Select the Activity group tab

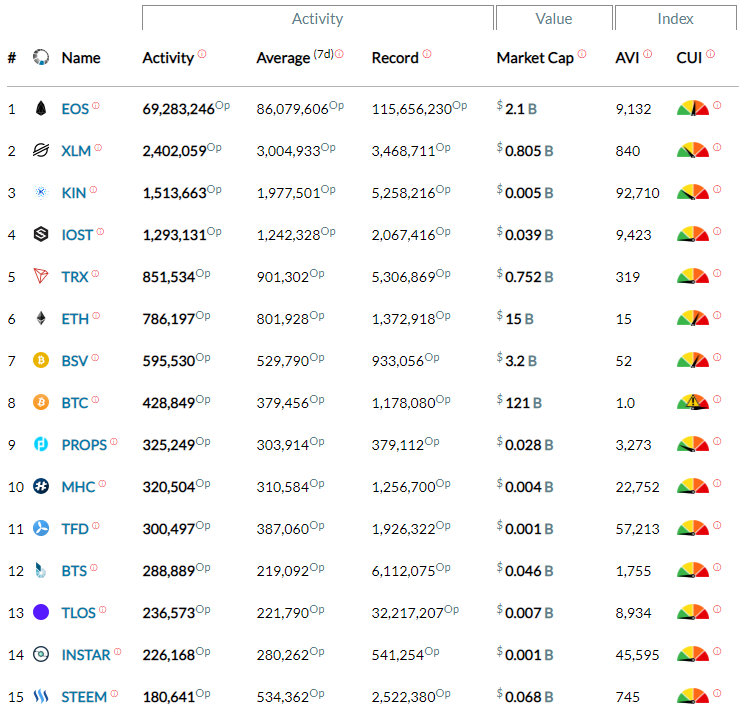click(x=317, y=19)
